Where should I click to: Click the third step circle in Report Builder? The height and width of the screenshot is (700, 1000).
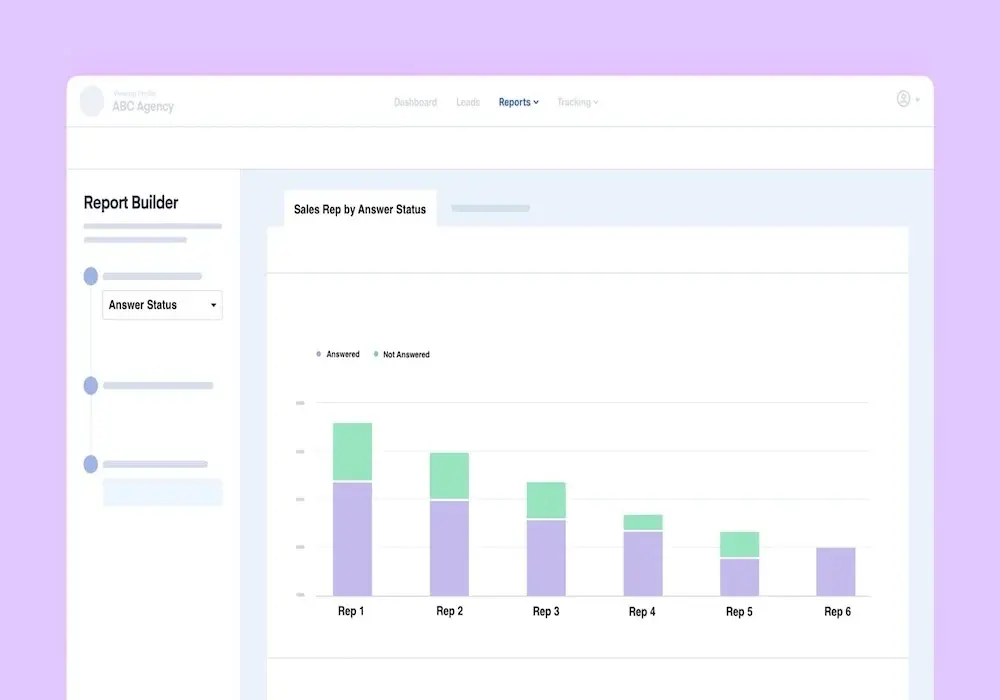91,464
